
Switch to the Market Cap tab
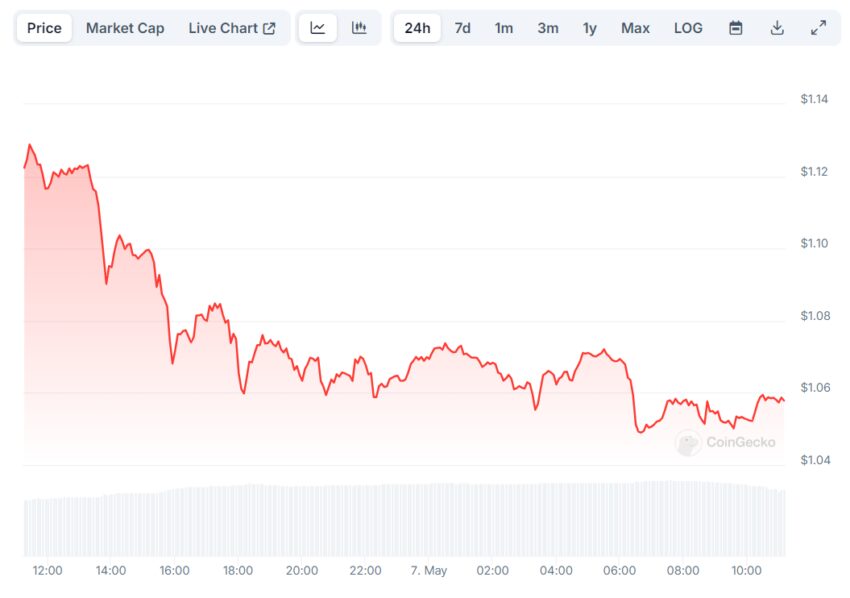click(125, 28)
